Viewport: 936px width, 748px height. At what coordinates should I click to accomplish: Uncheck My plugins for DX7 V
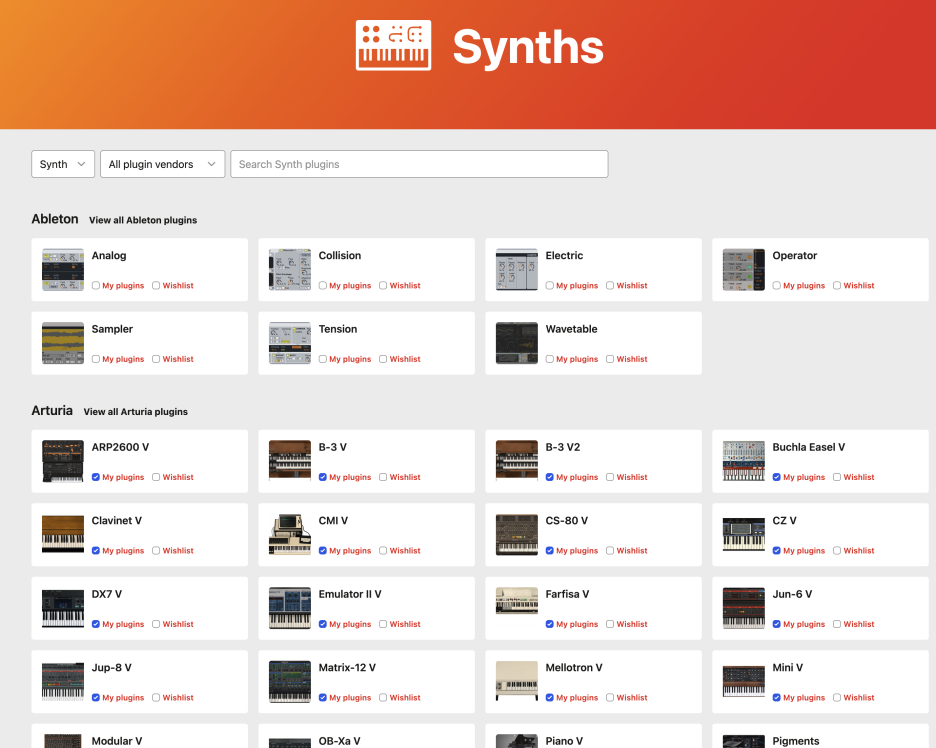coord(96,624)
